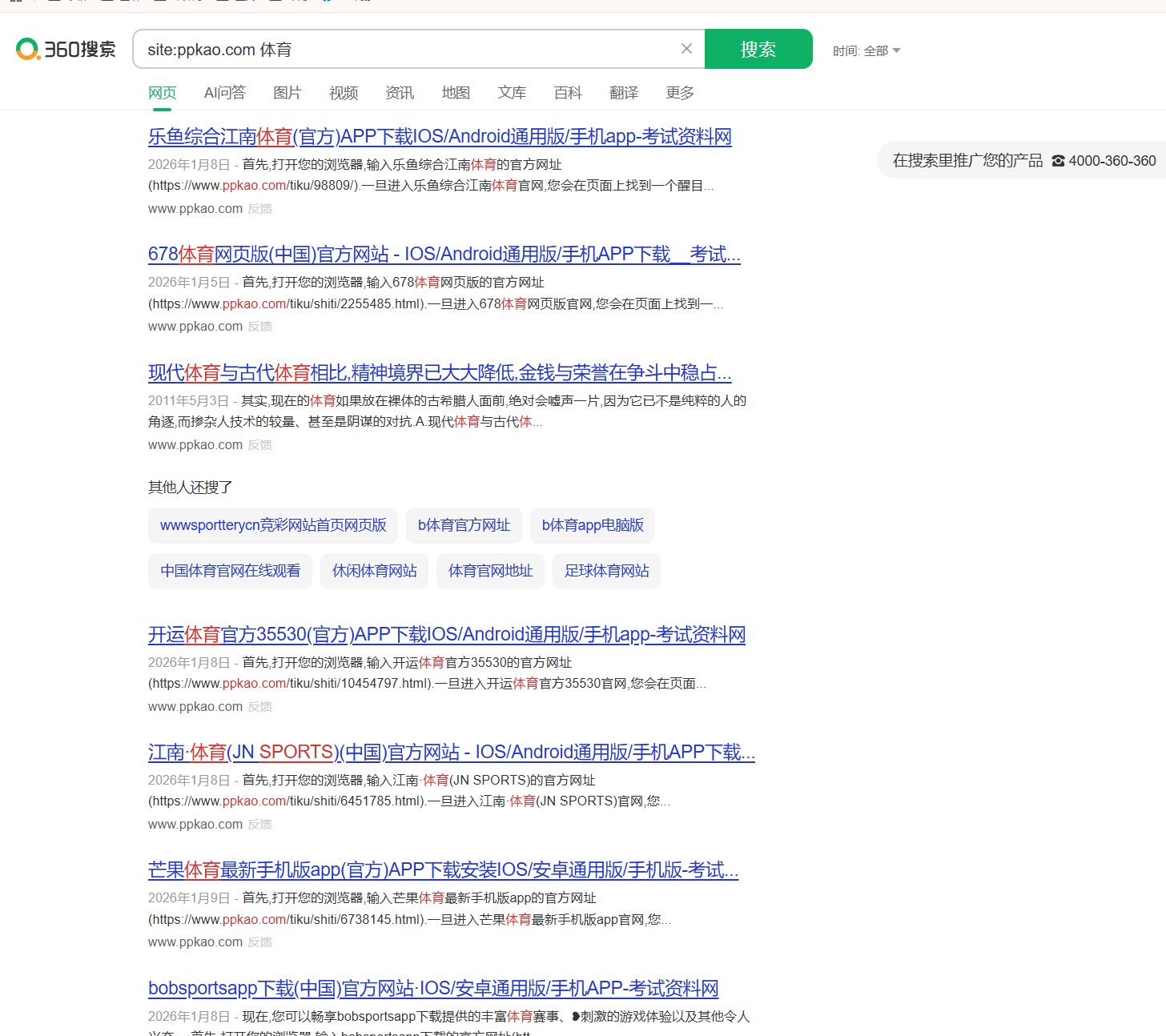Switch to the AI问答 tab
The image size is (1166, 1036).
[x=225, y=93]
